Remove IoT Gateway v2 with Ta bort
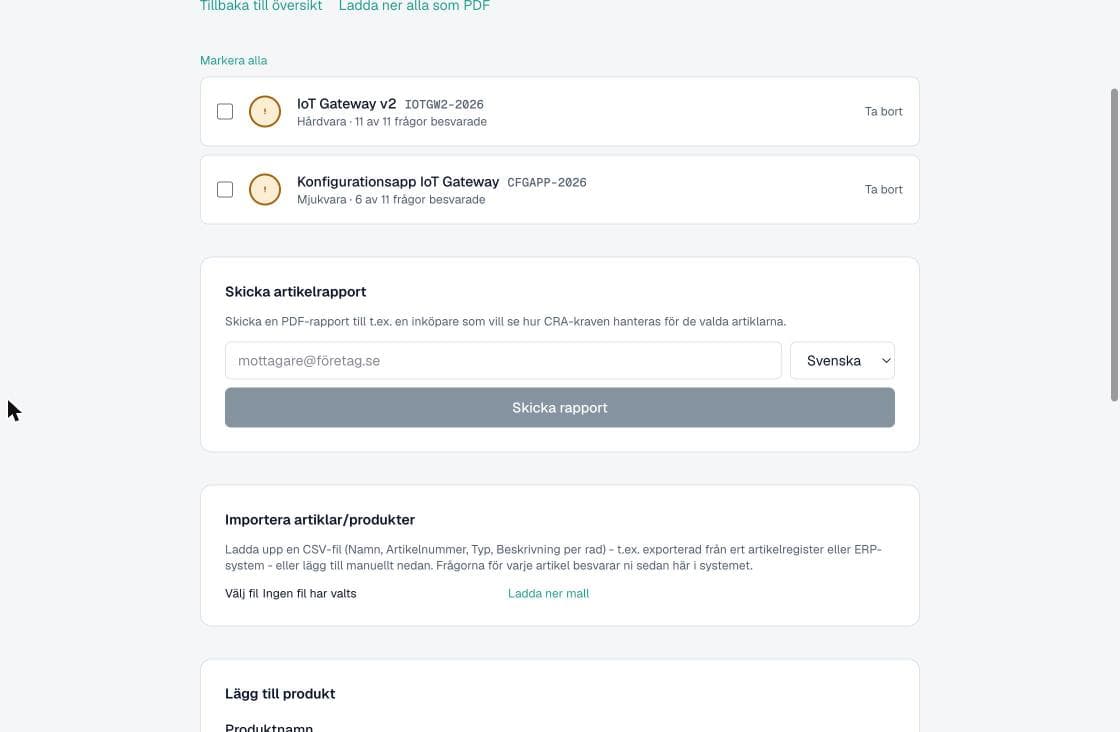 (884, 111)
